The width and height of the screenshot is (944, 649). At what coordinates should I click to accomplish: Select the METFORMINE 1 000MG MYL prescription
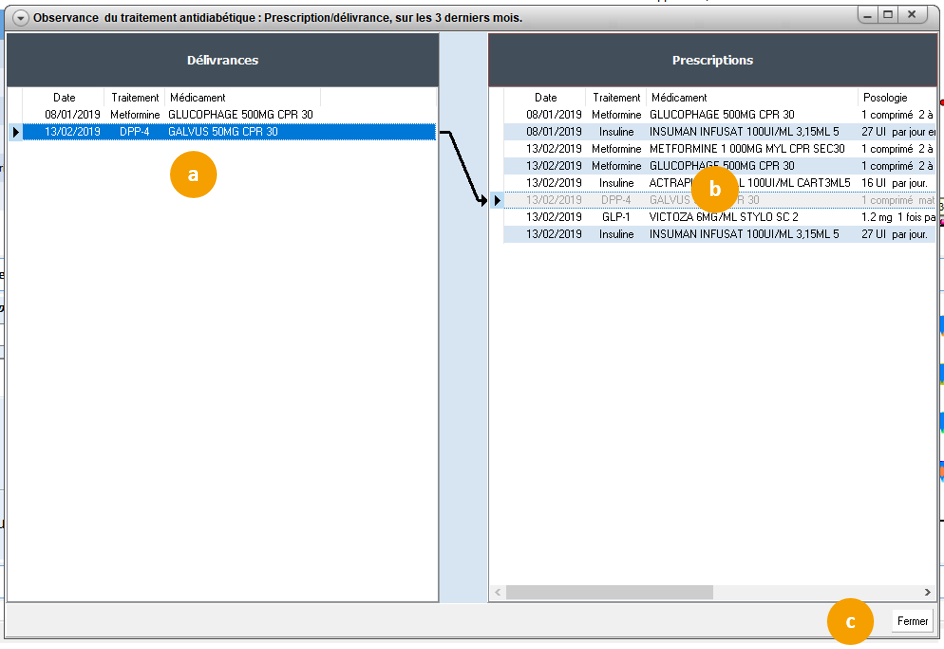(x=720, y=149)
